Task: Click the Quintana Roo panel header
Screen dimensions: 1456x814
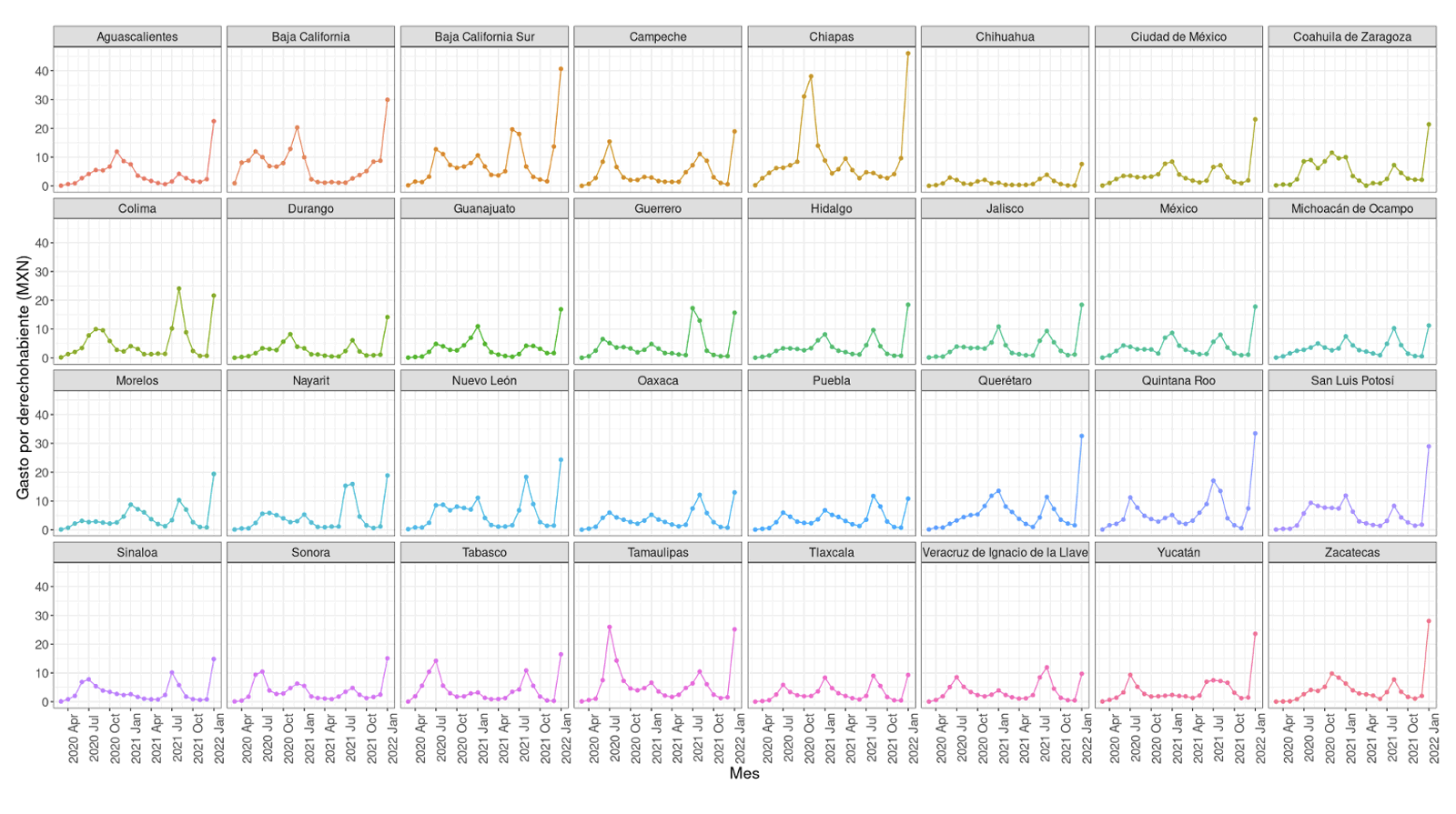Action: tap(1178, 380)
